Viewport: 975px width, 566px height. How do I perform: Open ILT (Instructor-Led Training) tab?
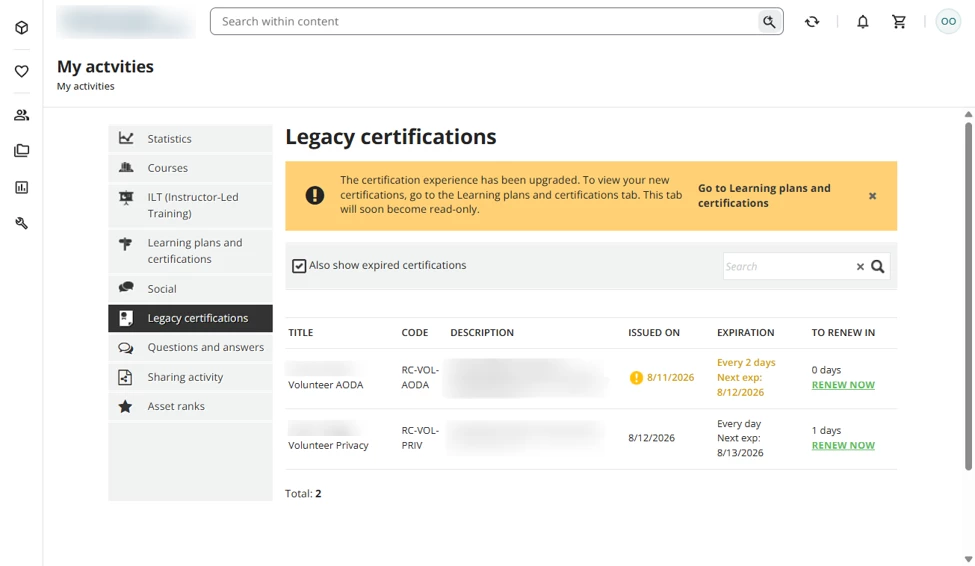[190, 205]
